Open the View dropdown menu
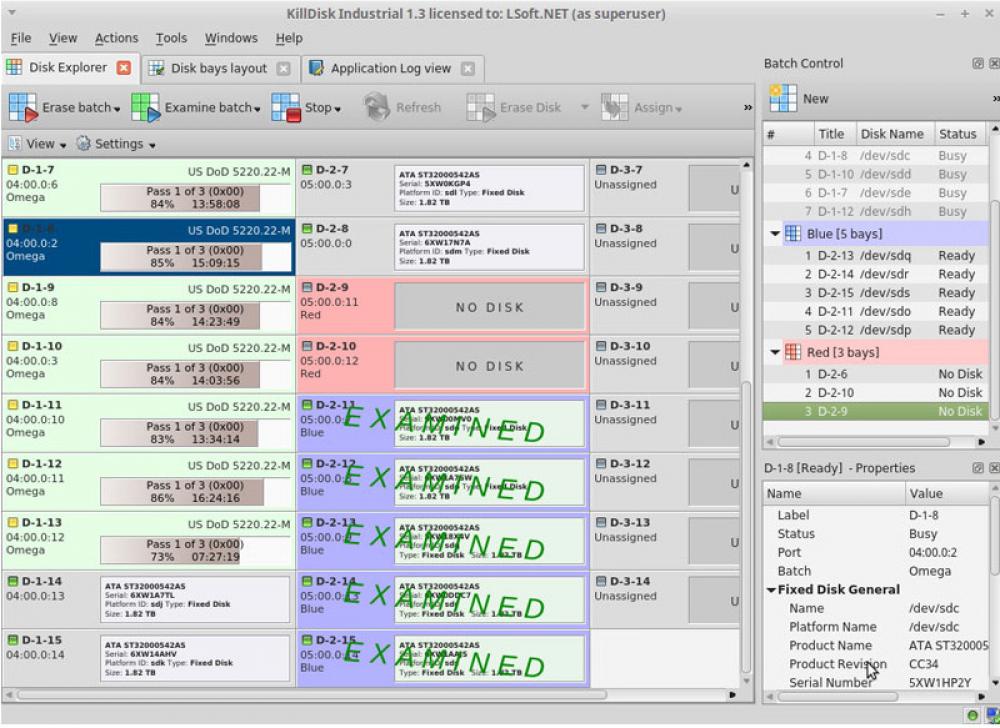The height and width of the screenshot is (728, 1000). (x=36, y=143)
